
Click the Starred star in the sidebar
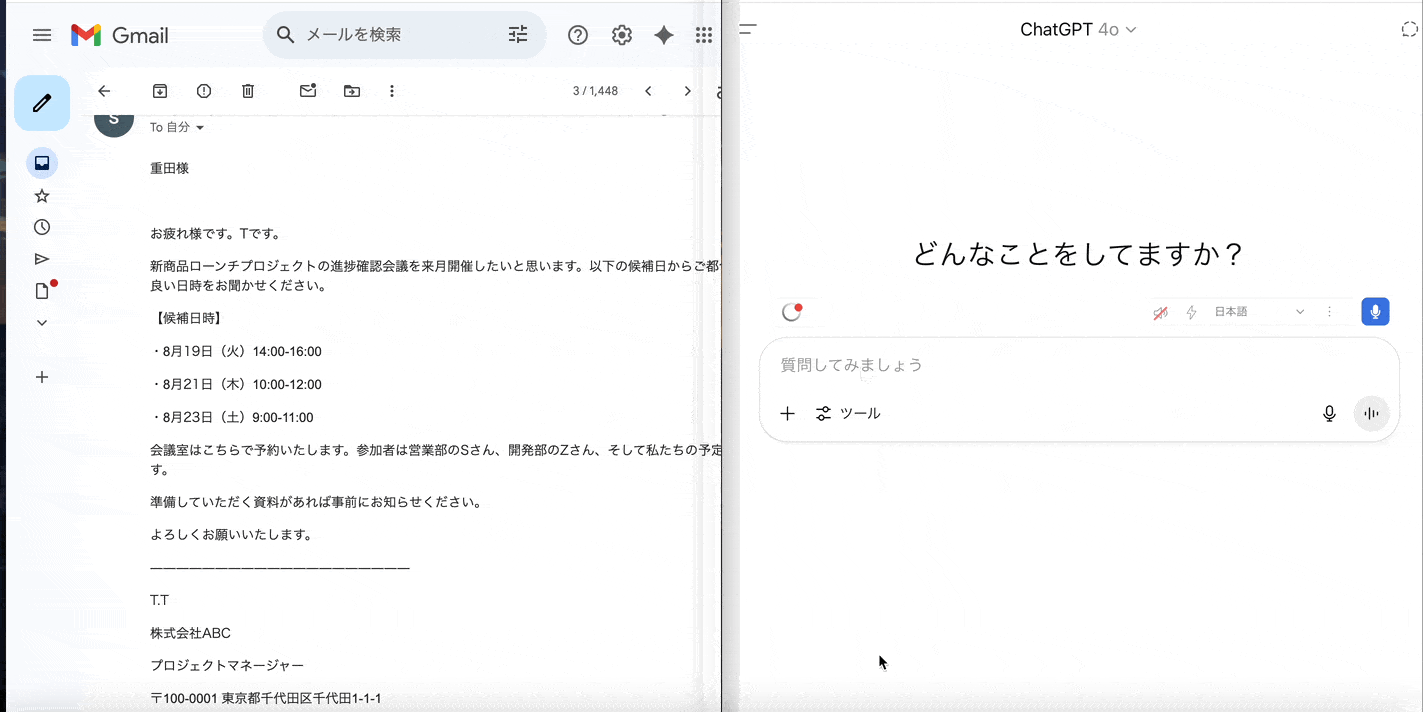coord(42,195)
